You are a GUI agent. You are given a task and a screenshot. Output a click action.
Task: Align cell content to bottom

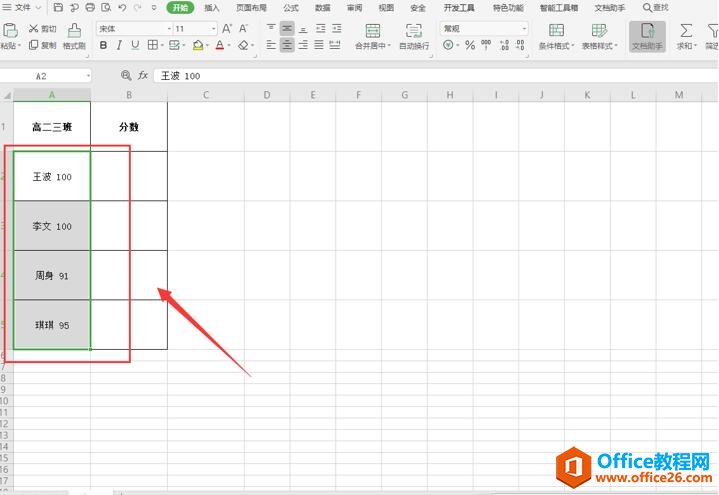(303, 28)
